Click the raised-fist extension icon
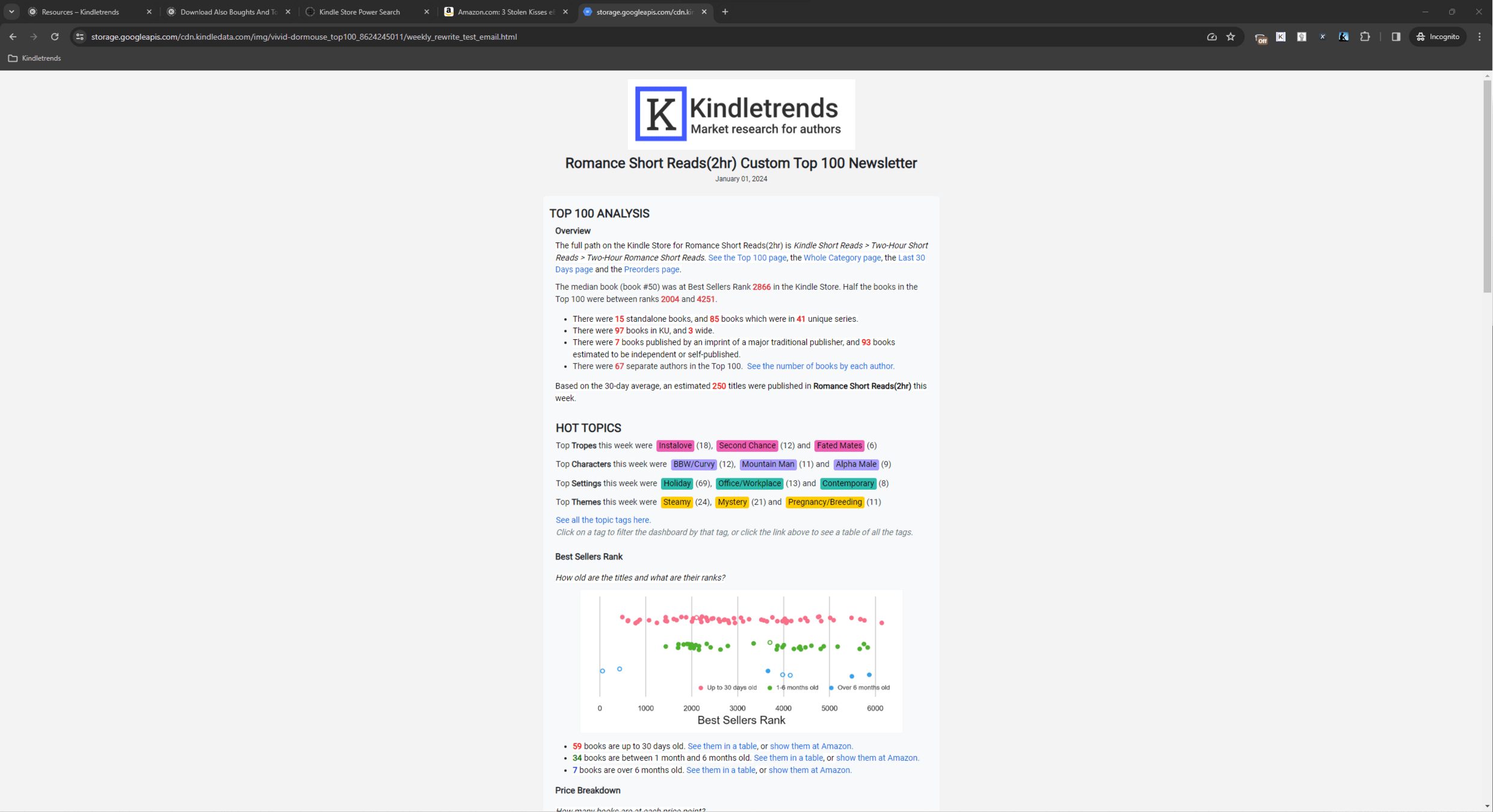 [1302, 37]
